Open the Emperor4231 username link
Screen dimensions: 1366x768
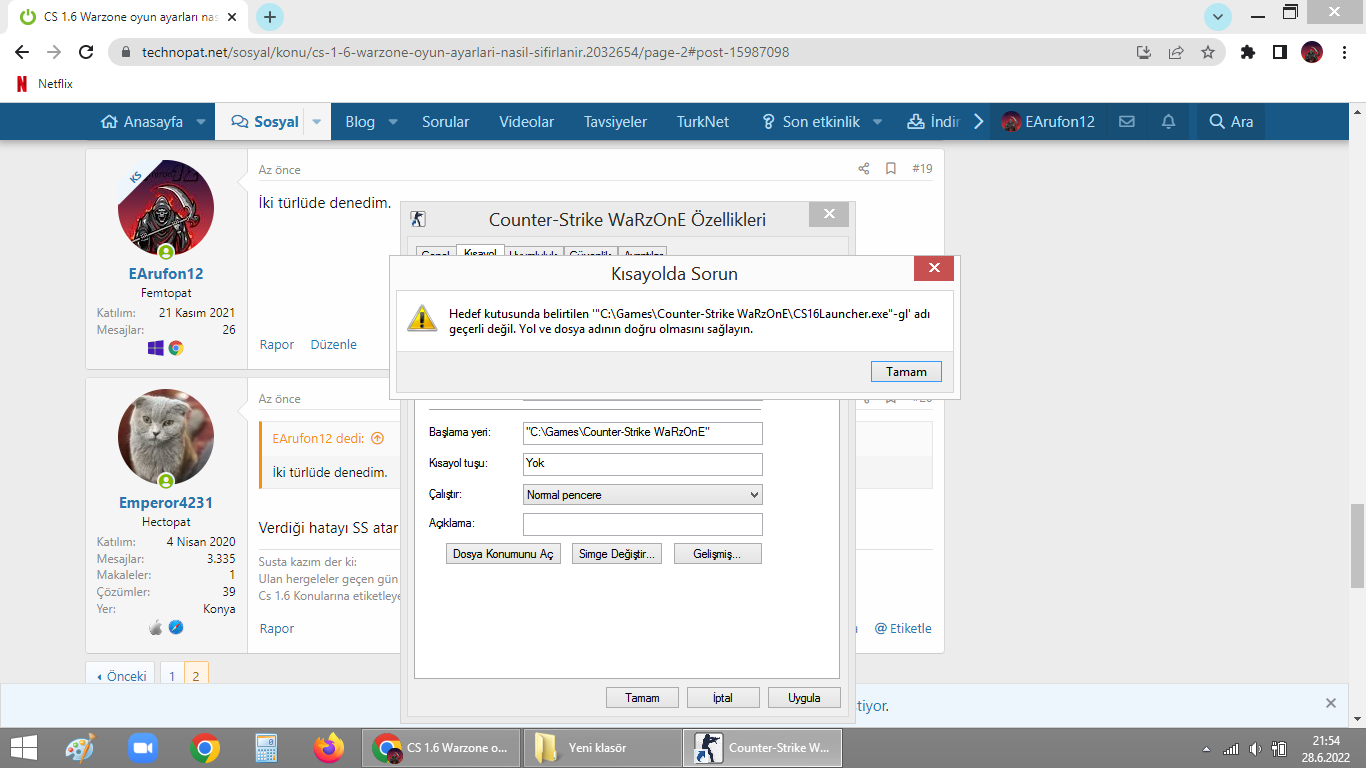[166, 503]
